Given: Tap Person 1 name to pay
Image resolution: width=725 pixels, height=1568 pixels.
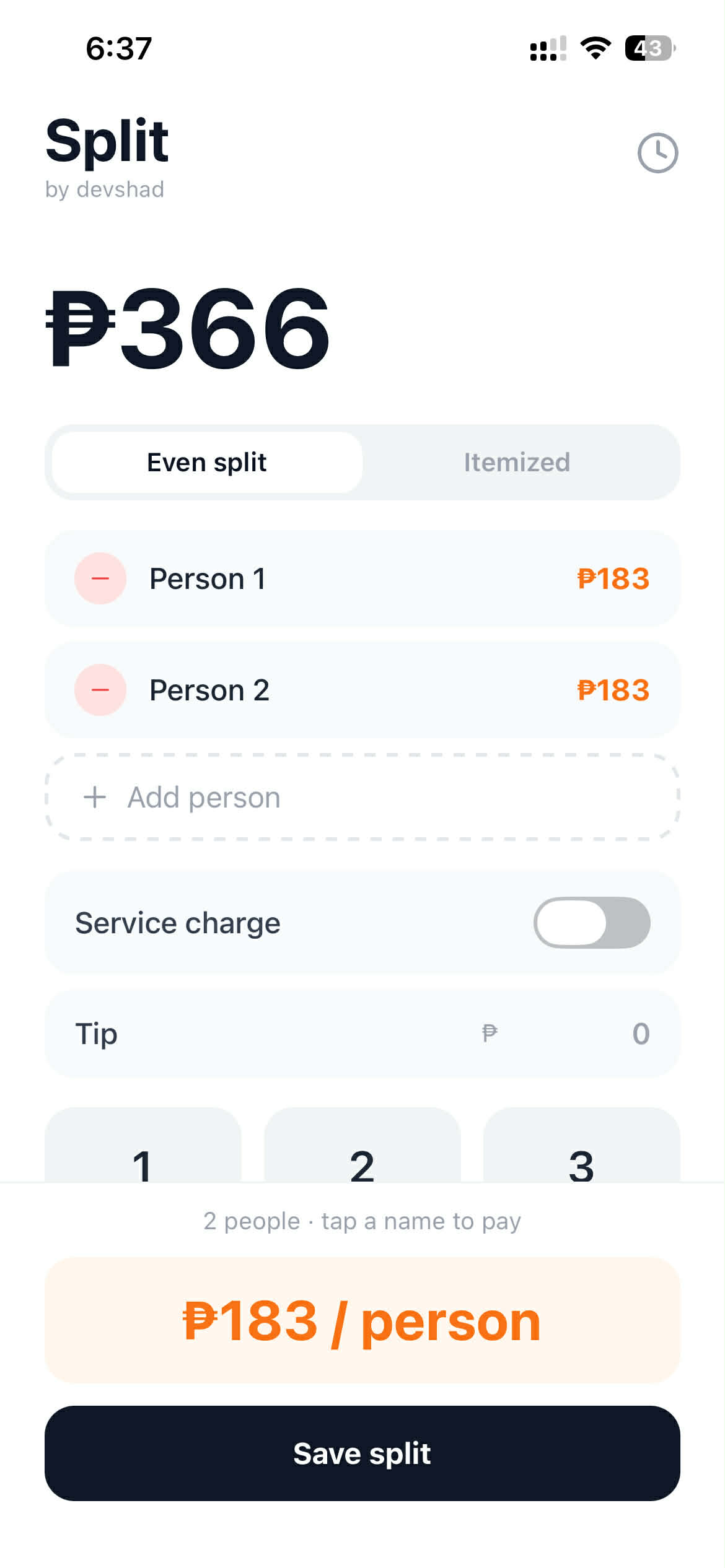Looking at the screenshot, I should click(208, 578).
